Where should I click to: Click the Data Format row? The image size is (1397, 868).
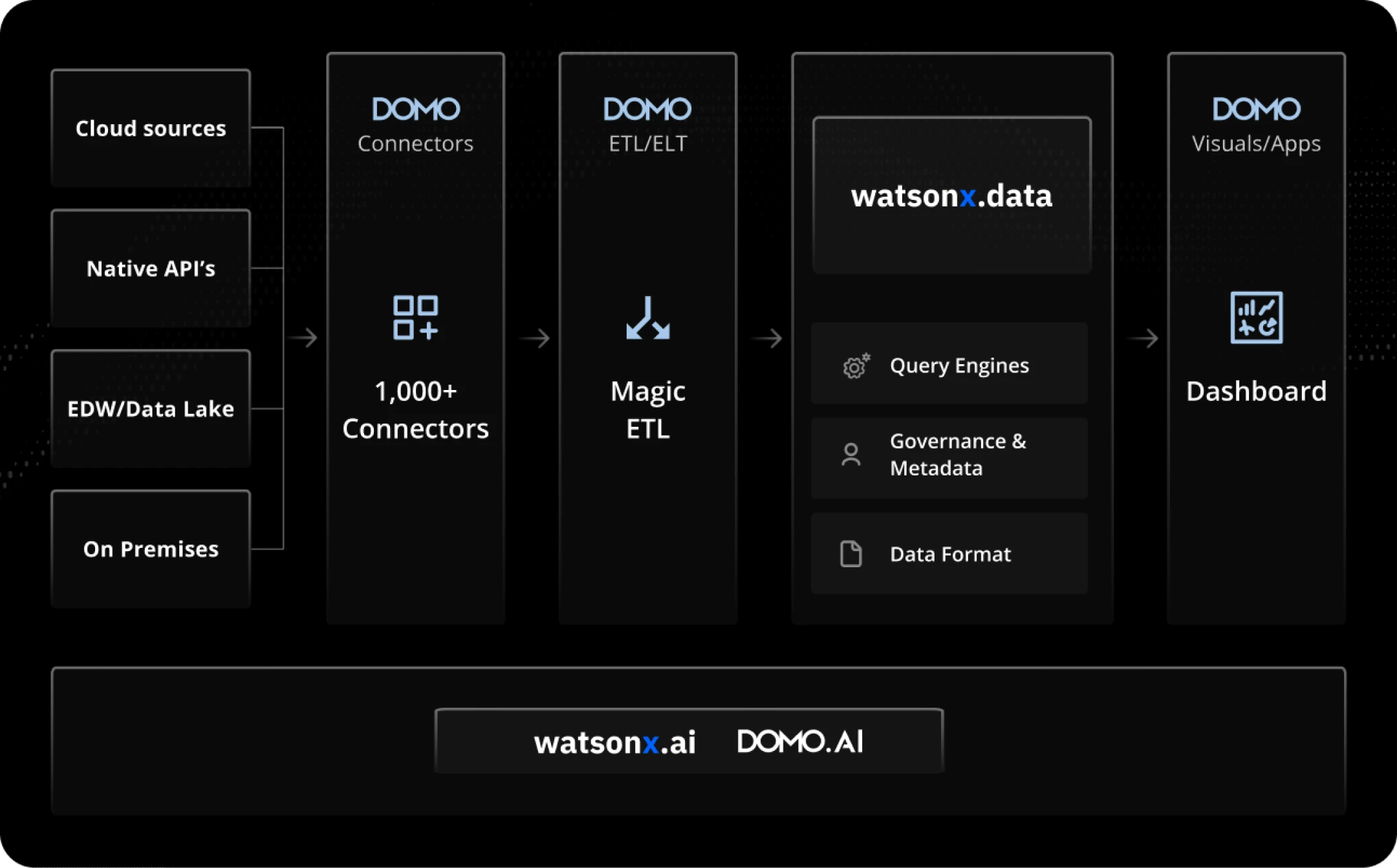coord(949,554)
